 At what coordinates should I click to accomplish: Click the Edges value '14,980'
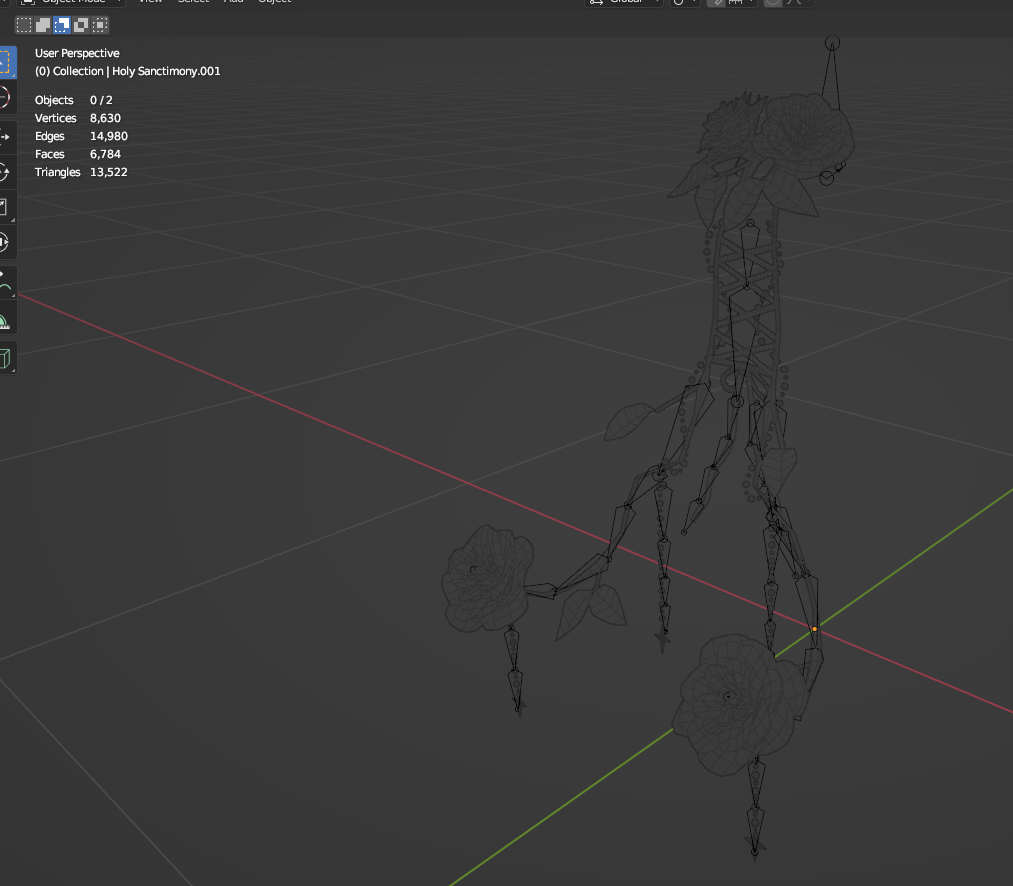pos(109,136)
